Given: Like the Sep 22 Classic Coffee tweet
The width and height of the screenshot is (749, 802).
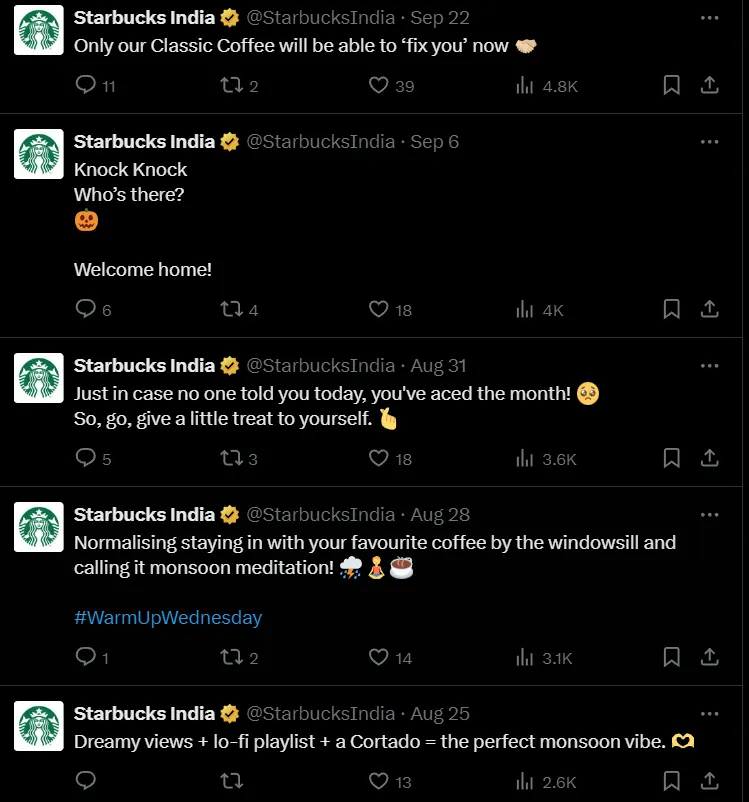Looking at the screenshot, I should tap(379, 85).
